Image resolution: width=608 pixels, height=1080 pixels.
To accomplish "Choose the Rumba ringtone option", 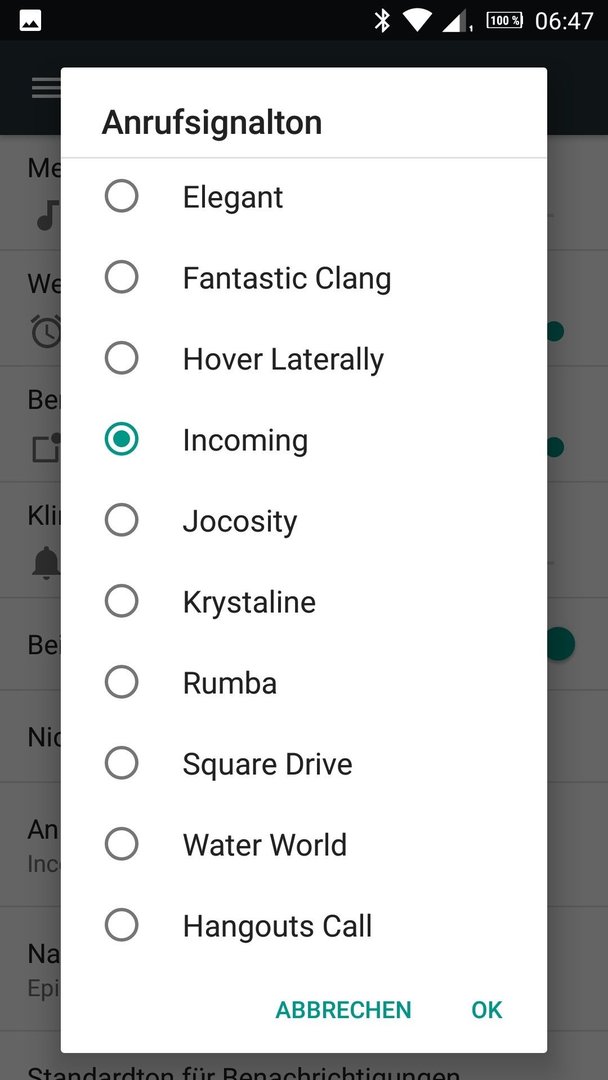I will (x=121, y=682).
